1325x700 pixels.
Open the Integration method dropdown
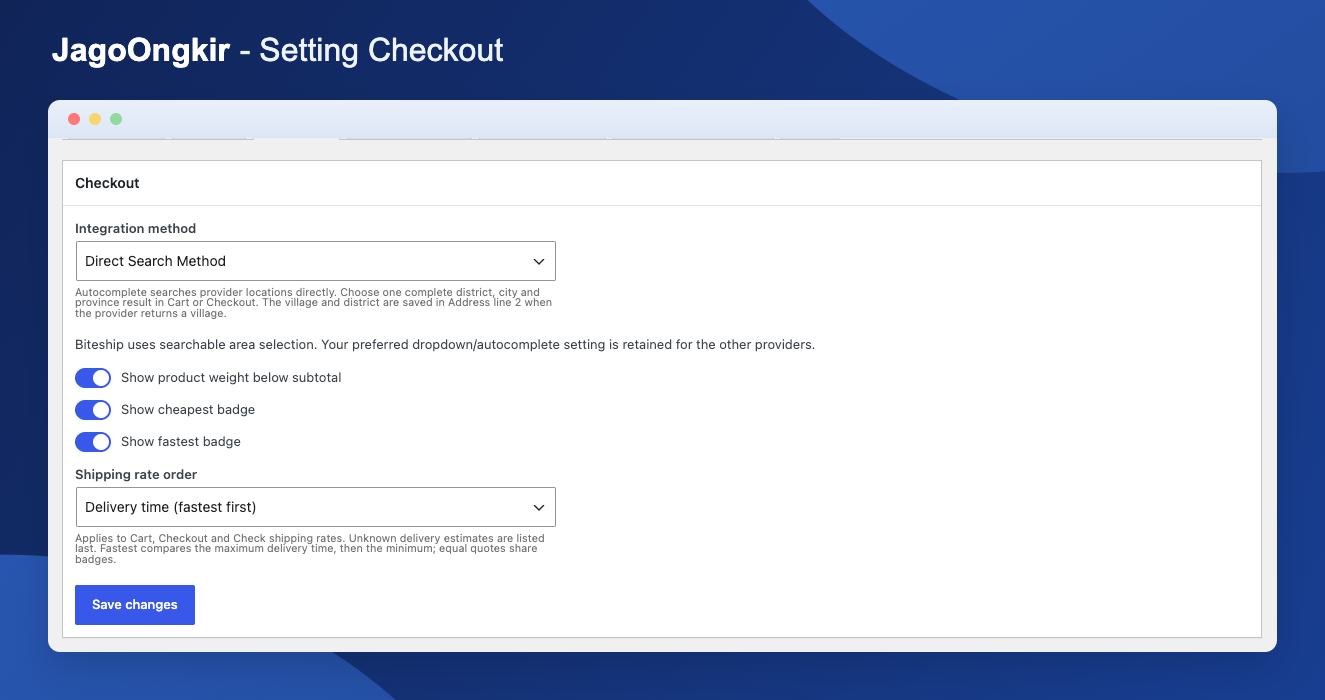pos(316,261)
